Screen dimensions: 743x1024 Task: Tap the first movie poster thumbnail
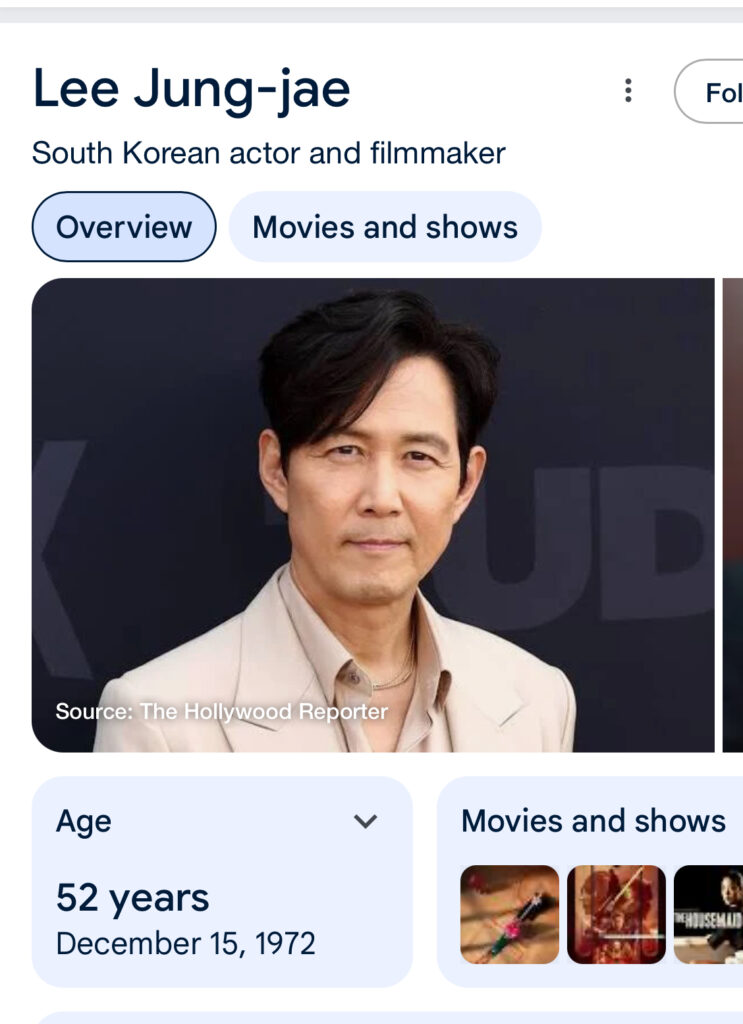click(510, 914)
